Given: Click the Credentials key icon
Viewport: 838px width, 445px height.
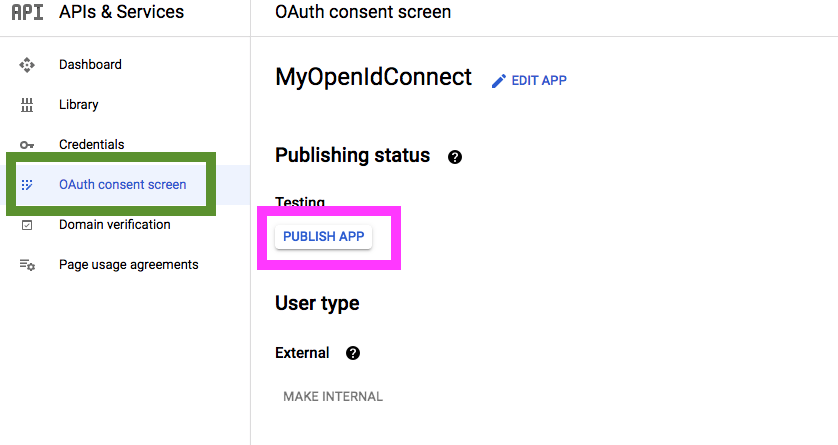Looking at the screenshot, I should coord(27,145).
